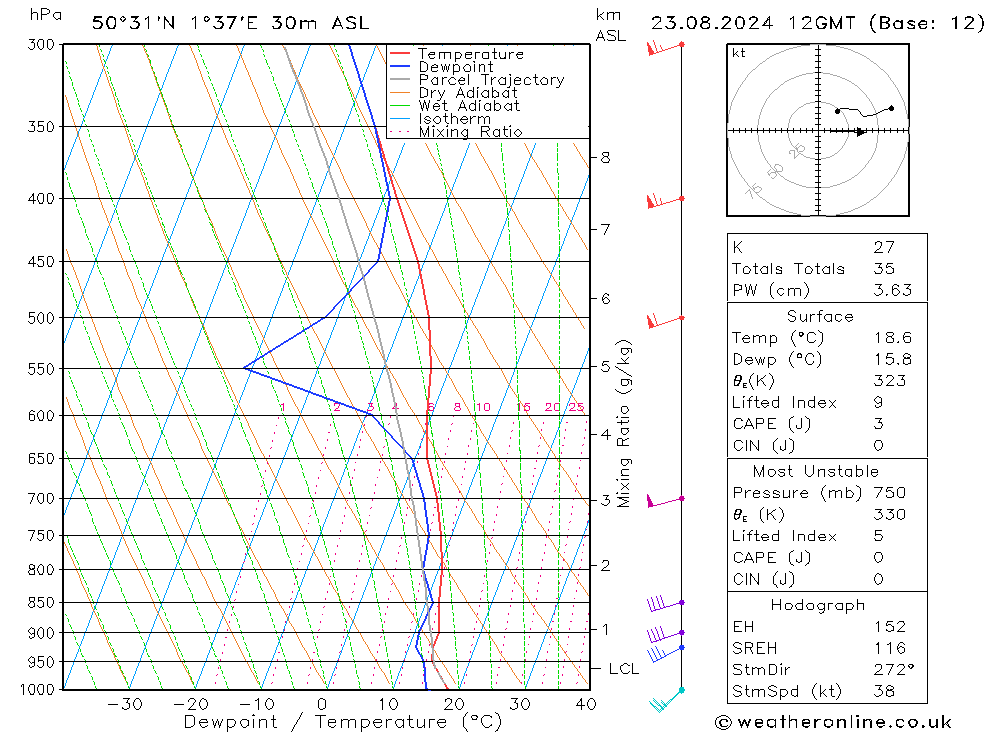1000x733 pixels.
Task: Click the 'EH' value '152'
Action: (889, 626)
